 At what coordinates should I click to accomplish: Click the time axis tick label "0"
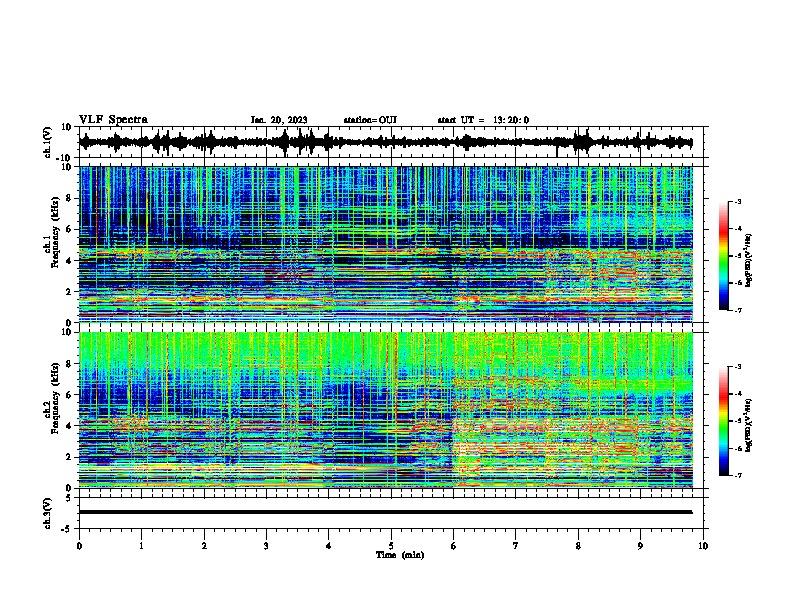tap(79, 546)
